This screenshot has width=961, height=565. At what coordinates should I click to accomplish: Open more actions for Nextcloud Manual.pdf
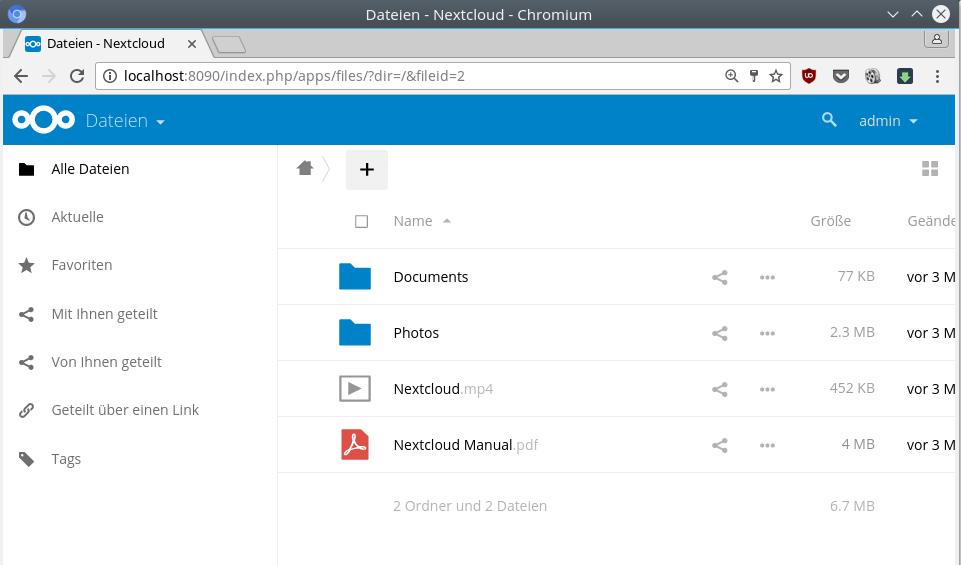(767, 445)
